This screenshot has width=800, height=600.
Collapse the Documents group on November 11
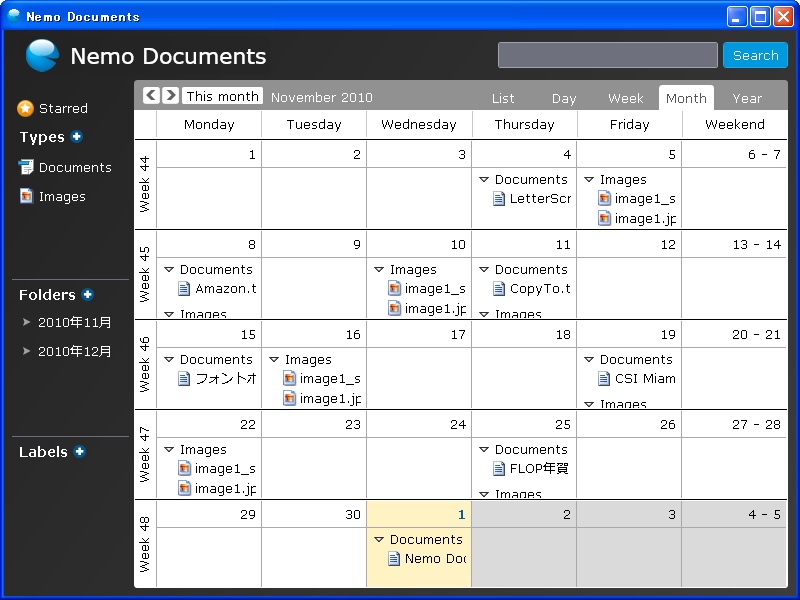tap(484, 269)
